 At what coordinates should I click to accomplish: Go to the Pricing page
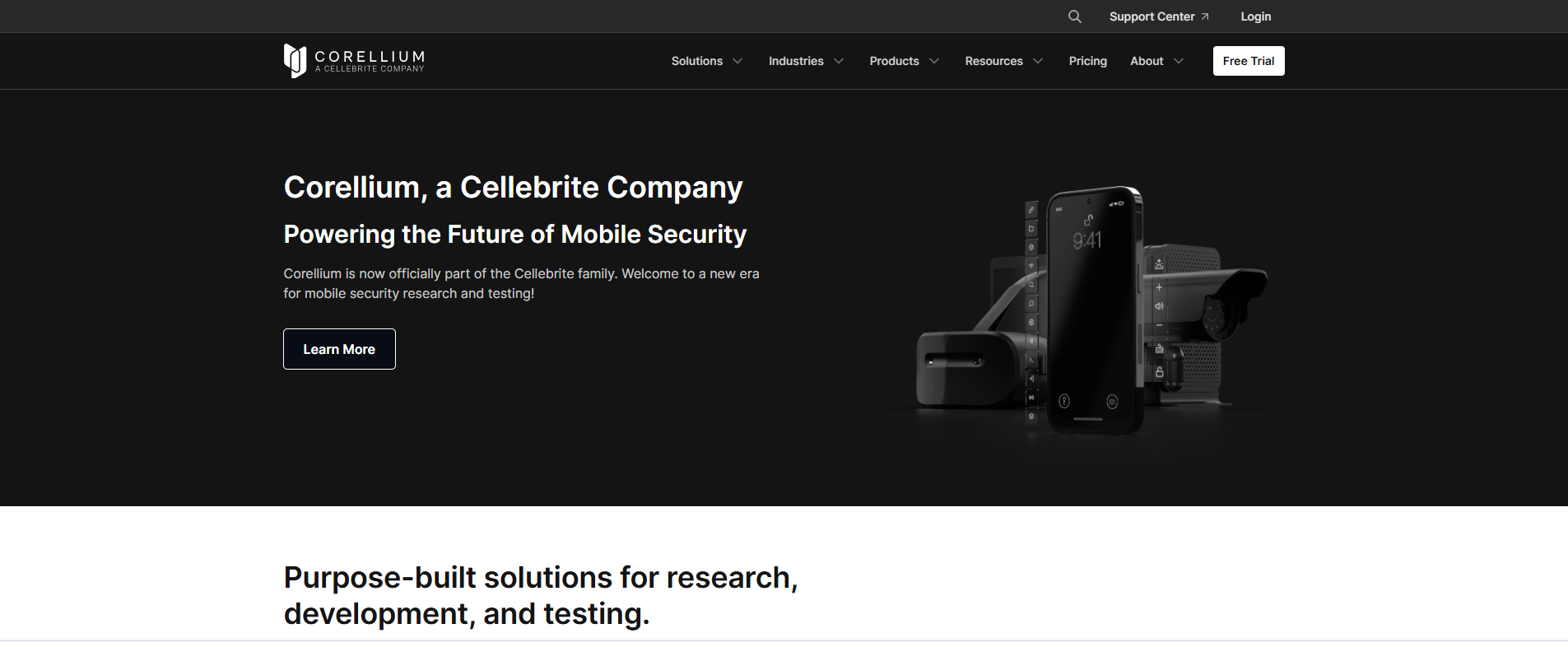(x=1087, y=61)
